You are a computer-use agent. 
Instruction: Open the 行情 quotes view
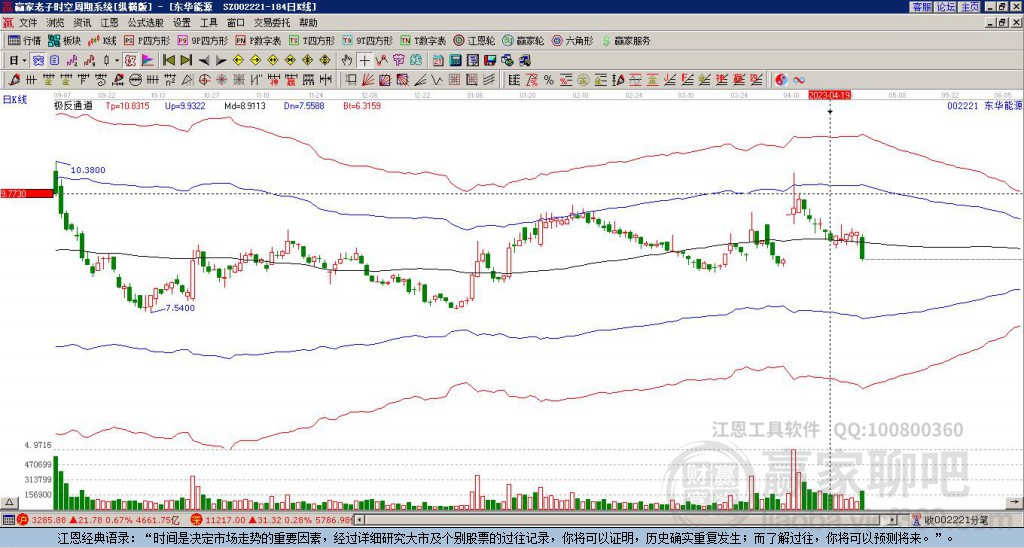point(24,40)
